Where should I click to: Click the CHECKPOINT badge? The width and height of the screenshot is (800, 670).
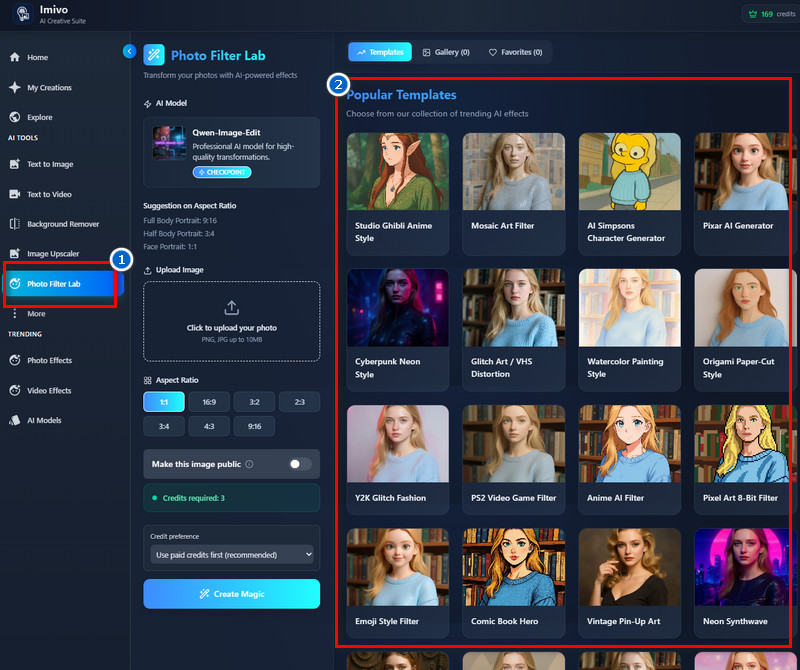(222, 172)
